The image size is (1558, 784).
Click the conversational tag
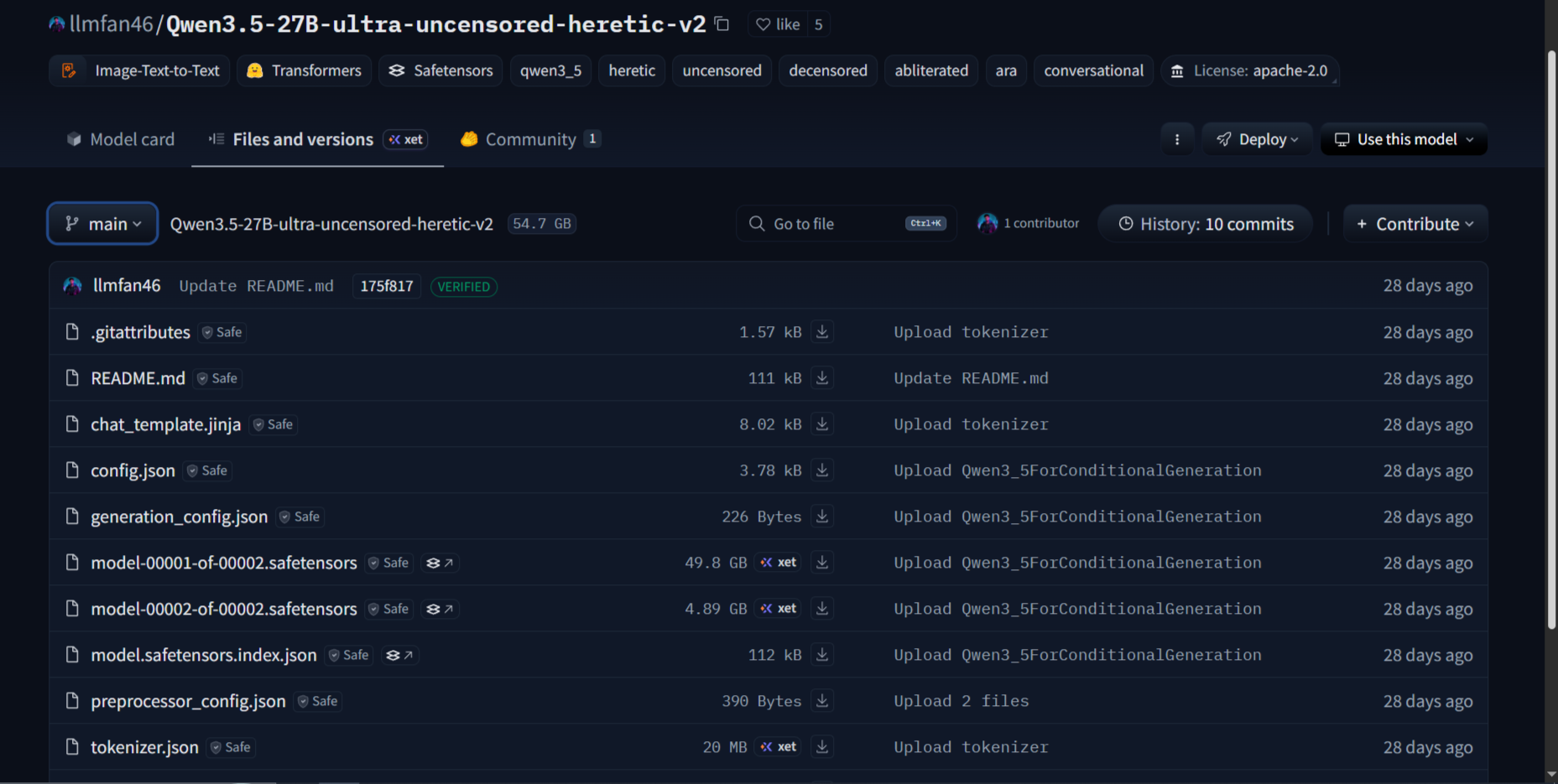coord(1093,70)
